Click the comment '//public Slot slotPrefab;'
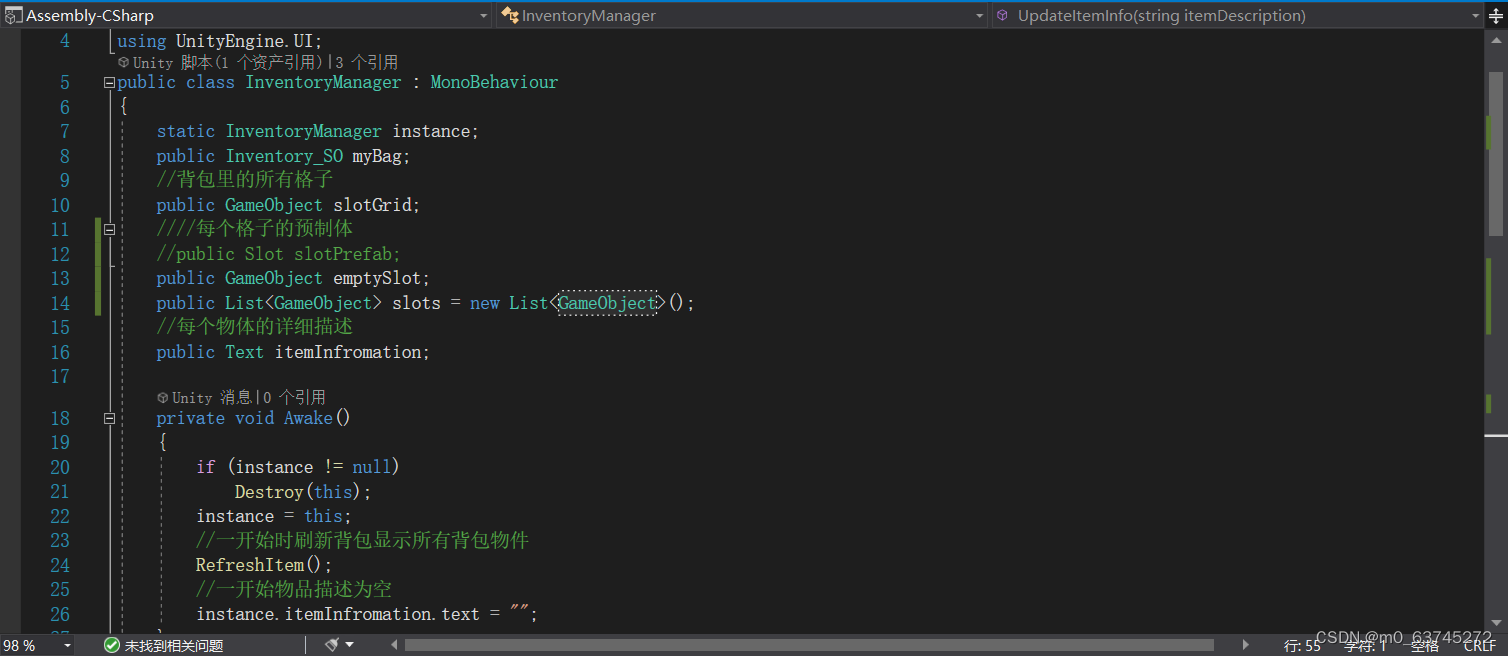1508x656 pixels. tap(279, 254)
